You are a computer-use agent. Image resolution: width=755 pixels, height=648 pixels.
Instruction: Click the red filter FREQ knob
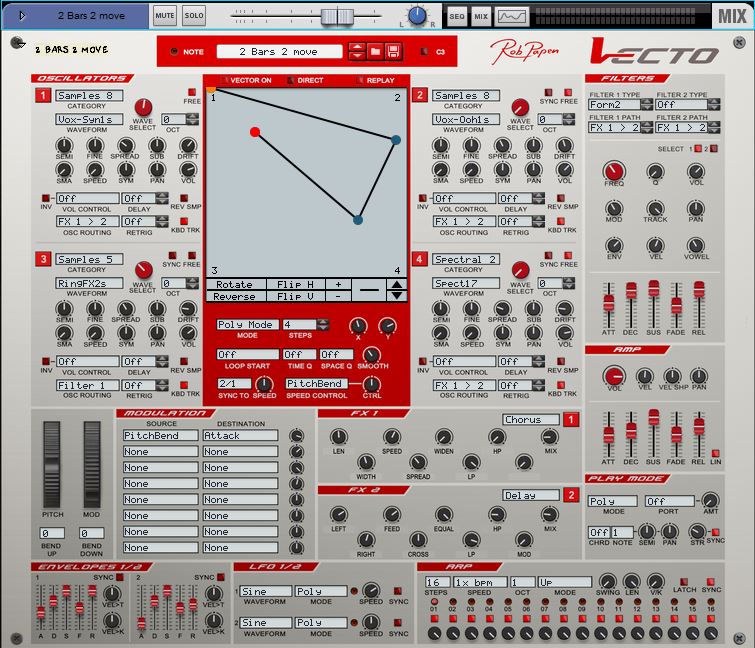(614, 170)
